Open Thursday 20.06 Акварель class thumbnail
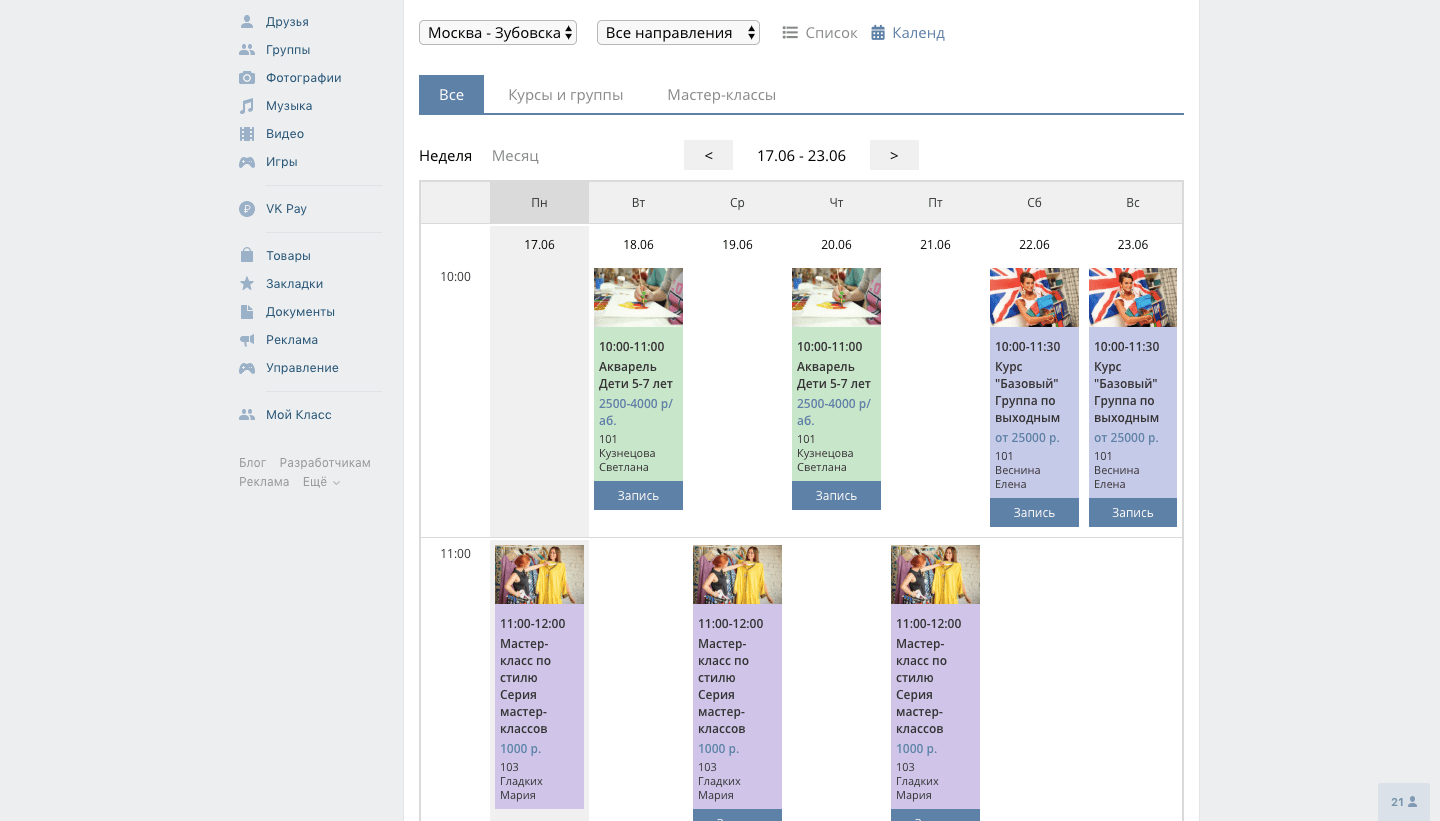Image resolution: width=1440 pixels, height=821 pixels. [x=836, y=297]
